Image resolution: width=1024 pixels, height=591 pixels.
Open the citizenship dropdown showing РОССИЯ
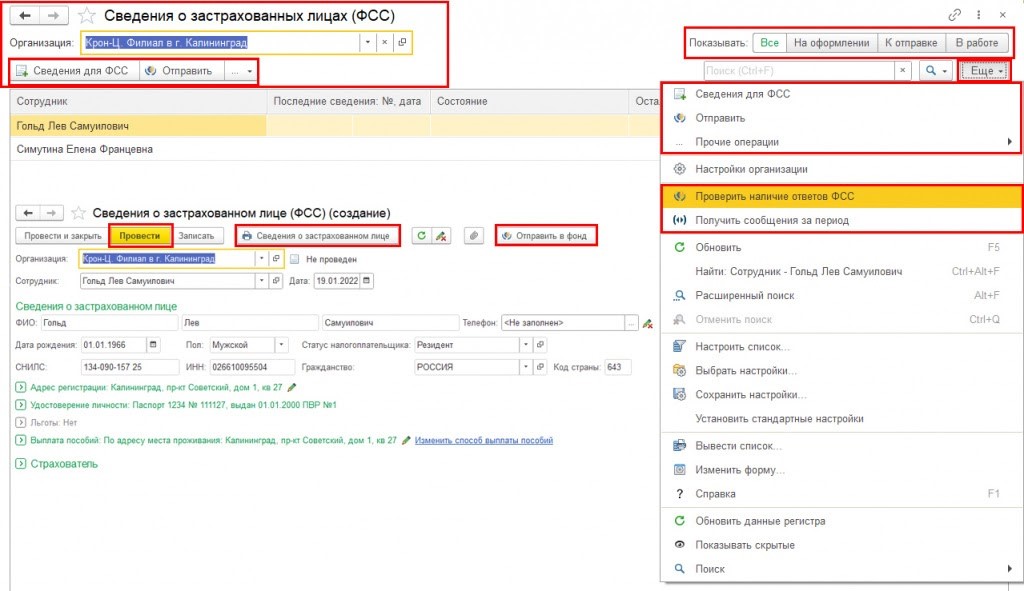pos(526,367)
